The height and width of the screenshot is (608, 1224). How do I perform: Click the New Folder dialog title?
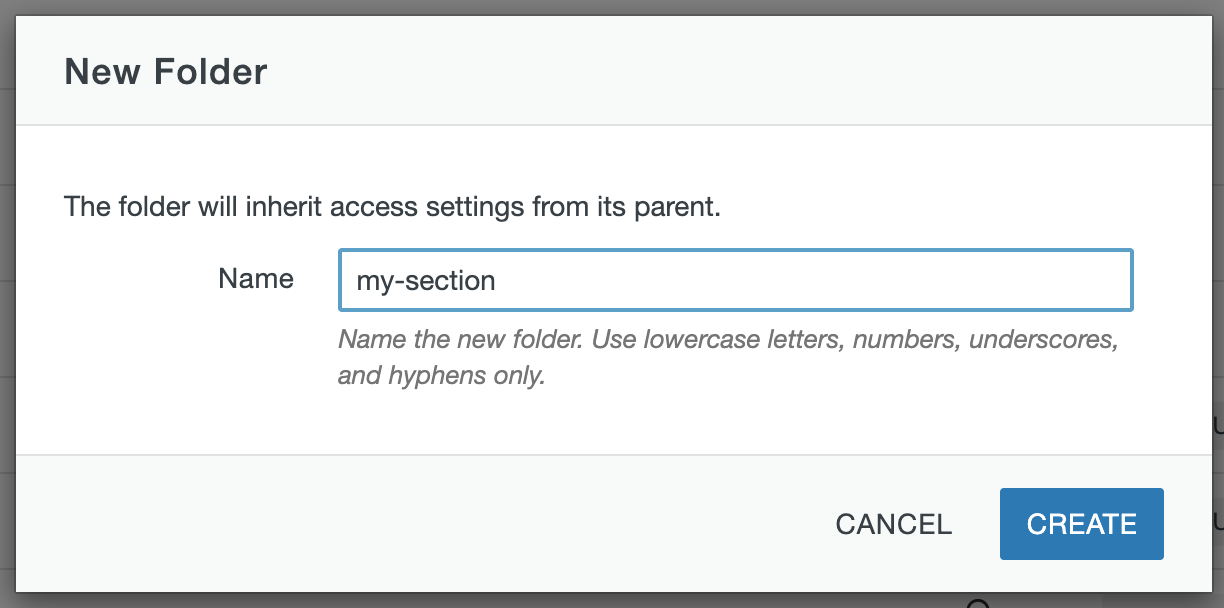tap(166, 71)
